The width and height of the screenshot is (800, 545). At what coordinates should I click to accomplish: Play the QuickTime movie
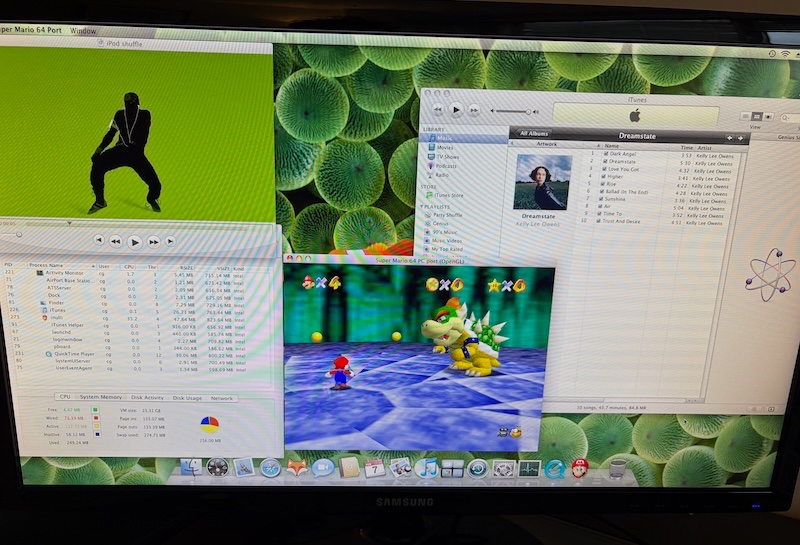tap(134, 242)
